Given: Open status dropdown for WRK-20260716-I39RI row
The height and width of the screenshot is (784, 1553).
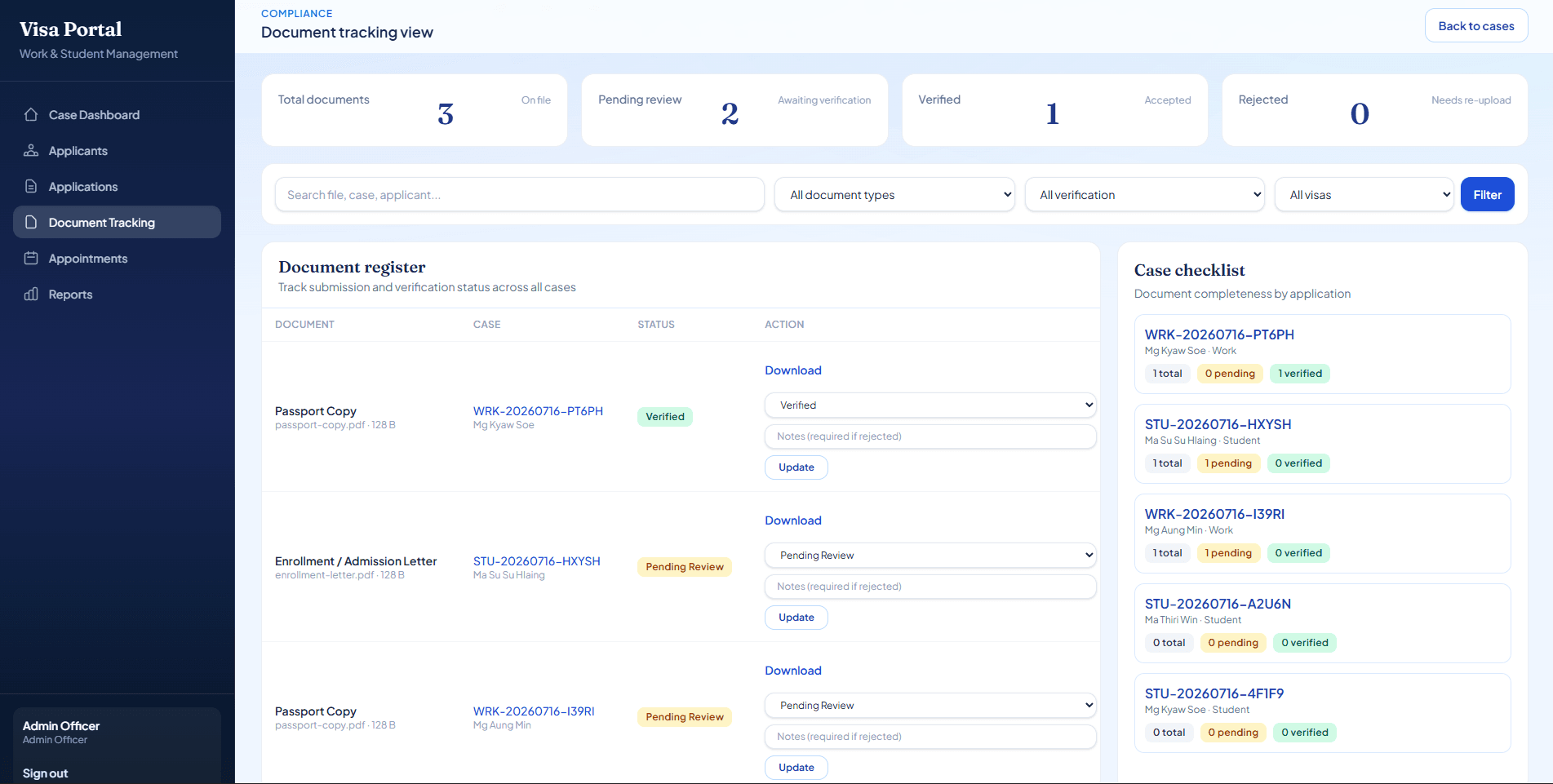Looking at the screenshot, I should click(930, 706).
